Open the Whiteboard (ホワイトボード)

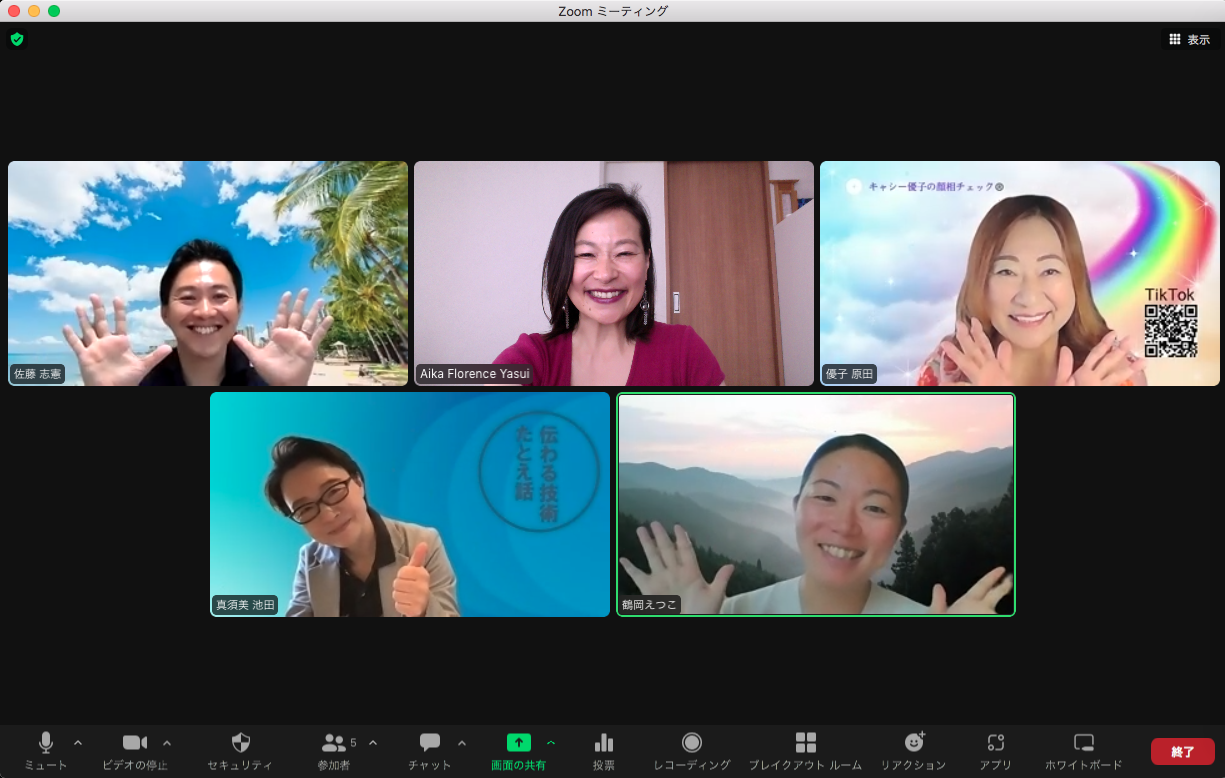[x=1083, y=743]
